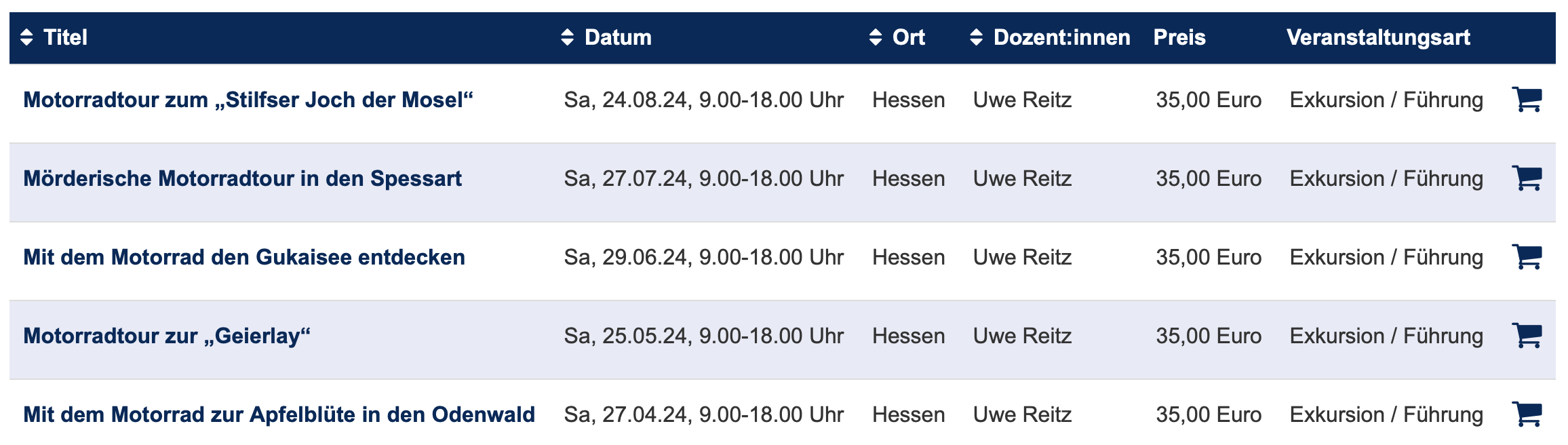Click the Veranstaltungsart column header

(x=1378, y=37)
